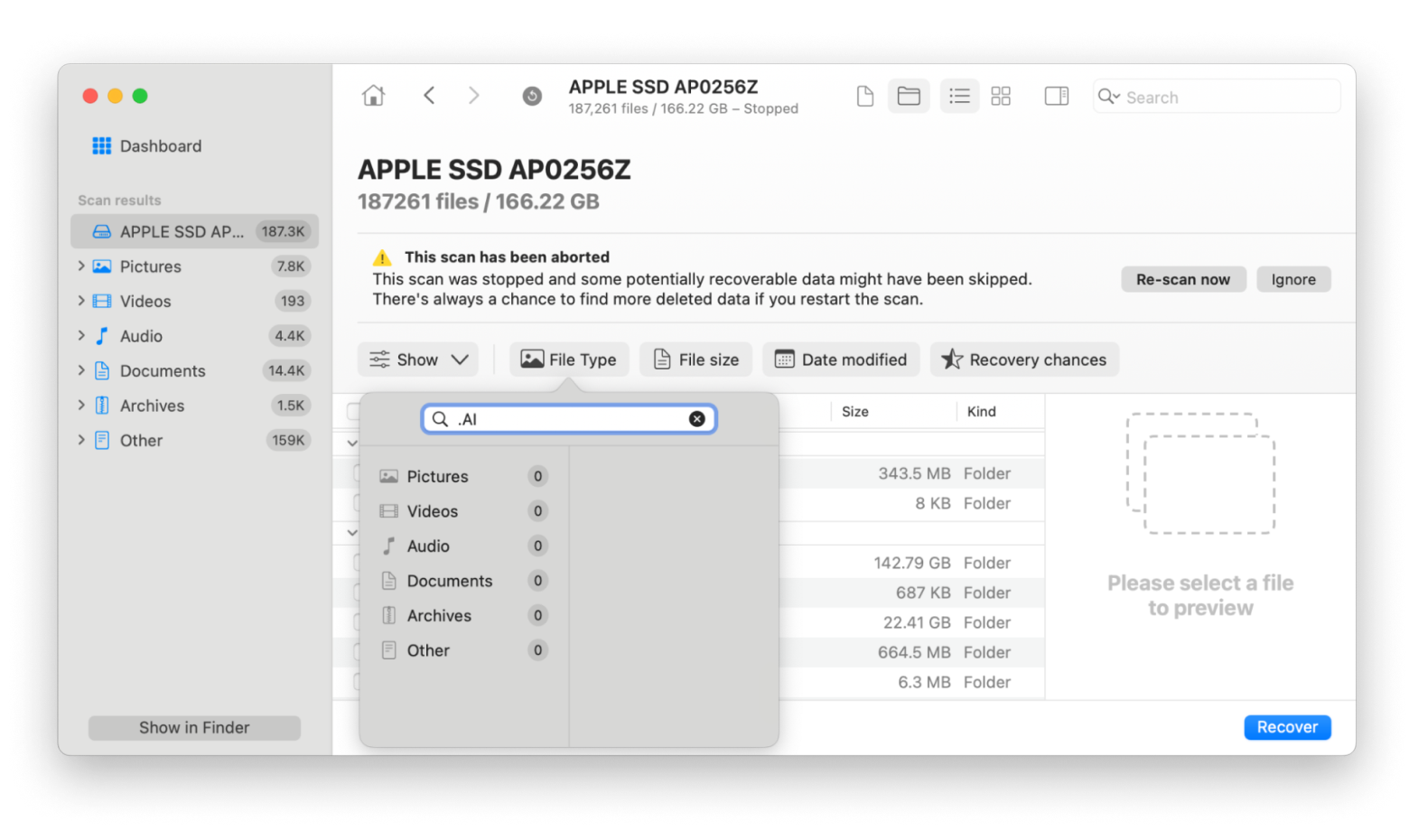The width and height of the screenshot is (1409, 840).
Task: Expand the Other sidebar category
Action: point(81,440)
